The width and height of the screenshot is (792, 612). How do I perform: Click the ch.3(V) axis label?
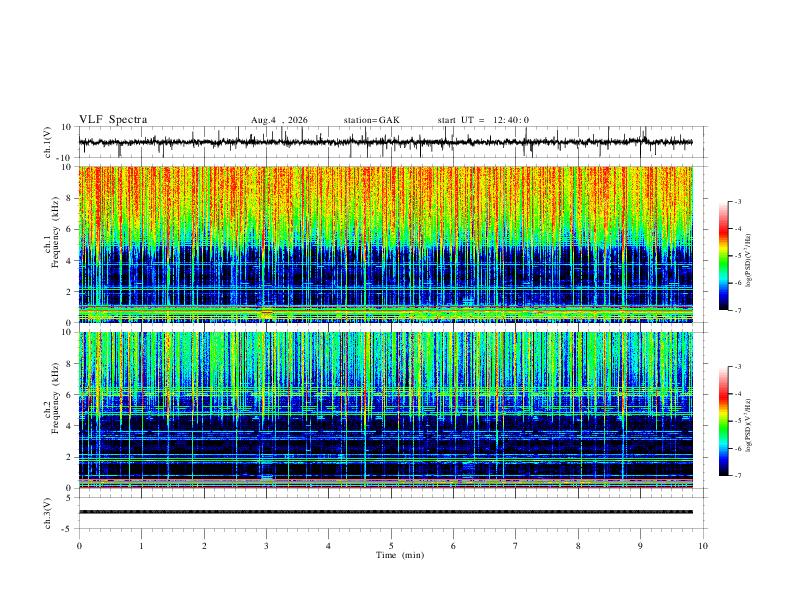[48, 513]
